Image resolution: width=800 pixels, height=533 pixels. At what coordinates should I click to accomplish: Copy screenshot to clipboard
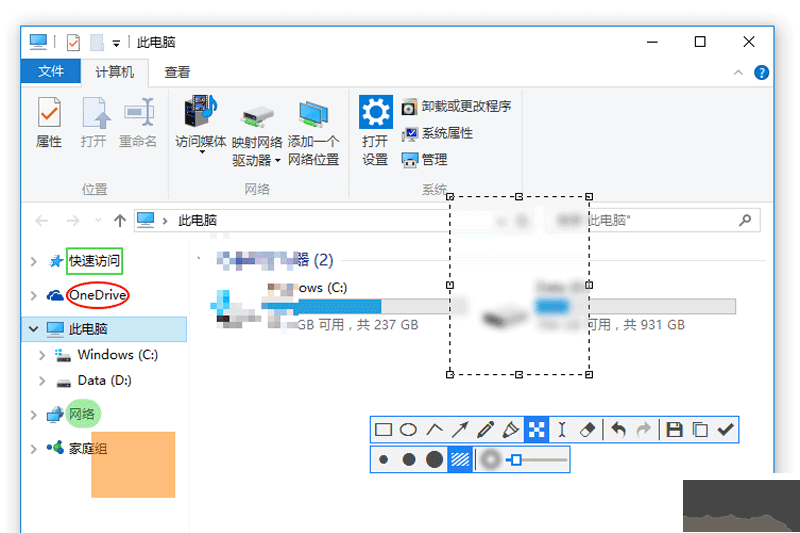tap(700, 430)
